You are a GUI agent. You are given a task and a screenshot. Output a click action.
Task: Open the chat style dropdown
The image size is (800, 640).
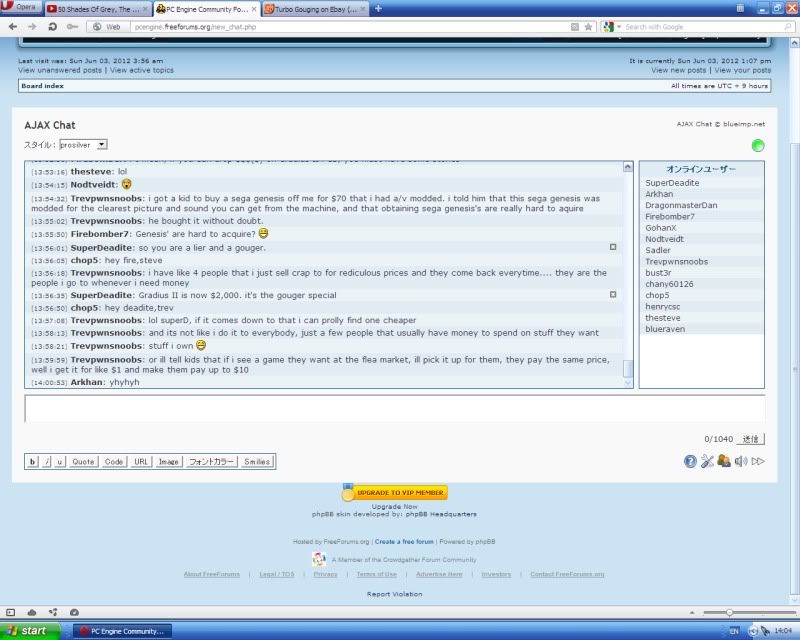[83, 145]
